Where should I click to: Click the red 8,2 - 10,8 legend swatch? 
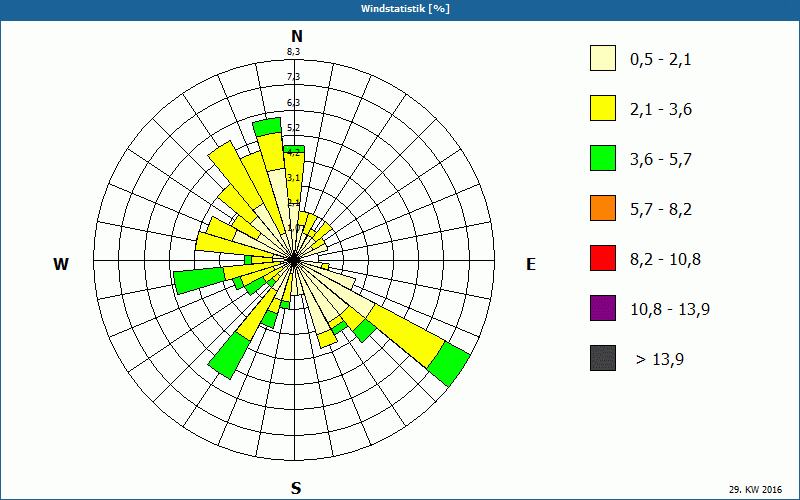pyautogui.click(x=603, y=258)
